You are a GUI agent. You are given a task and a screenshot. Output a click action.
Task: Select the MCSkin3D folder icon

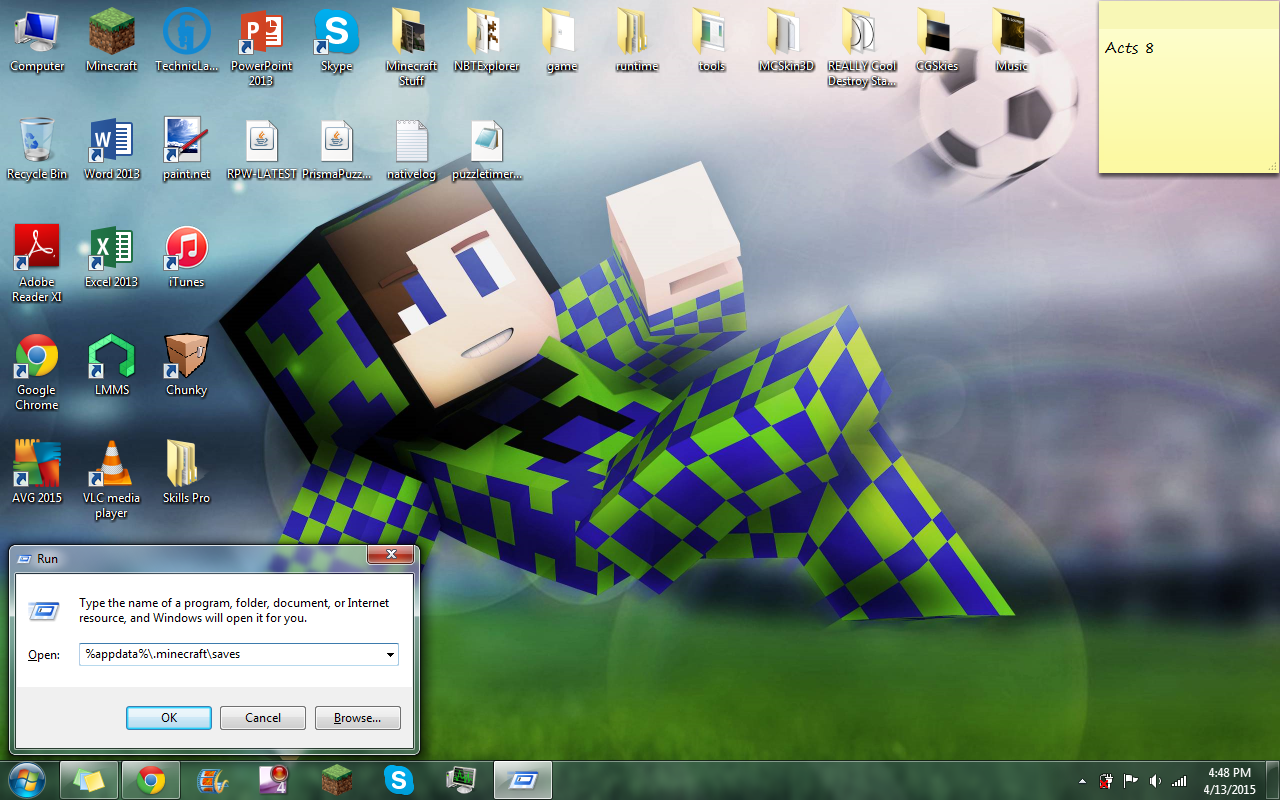point(786,40)
